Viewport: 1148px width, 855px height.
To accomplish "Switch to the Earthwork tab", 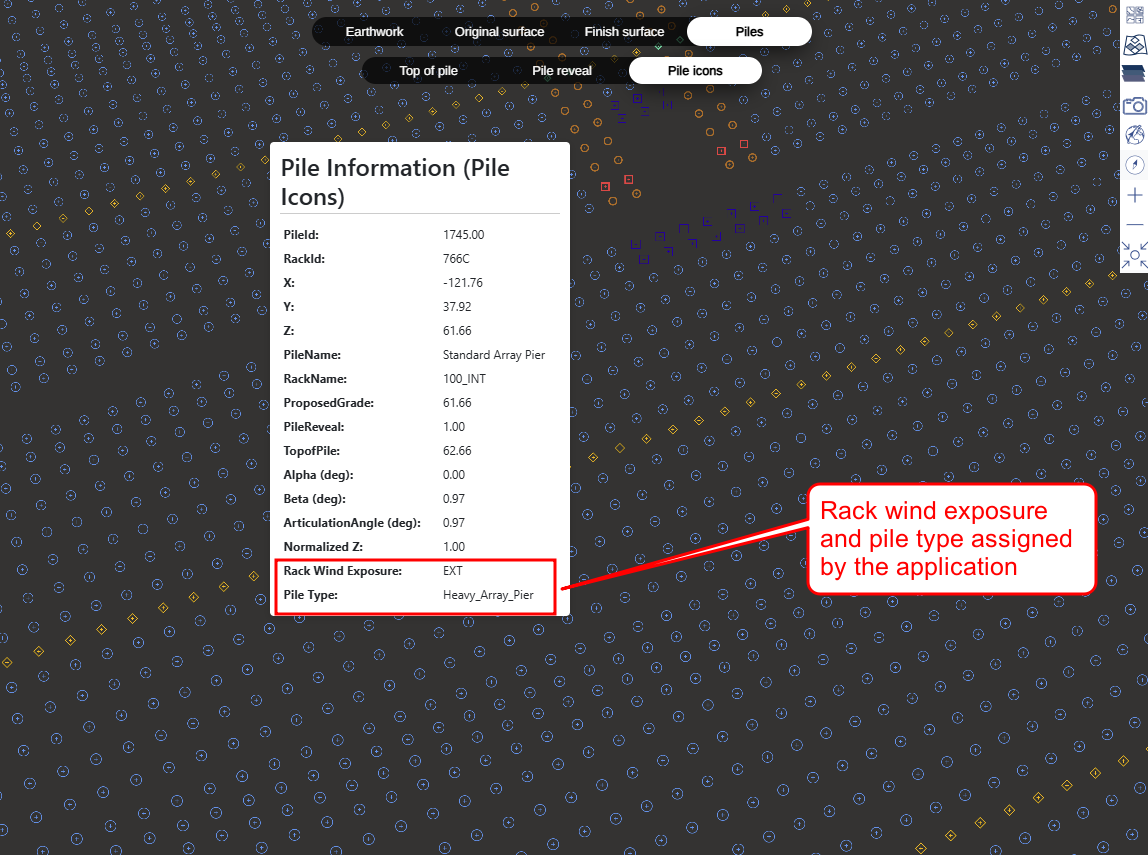I will pyautogui.click(x=374, y=31).
